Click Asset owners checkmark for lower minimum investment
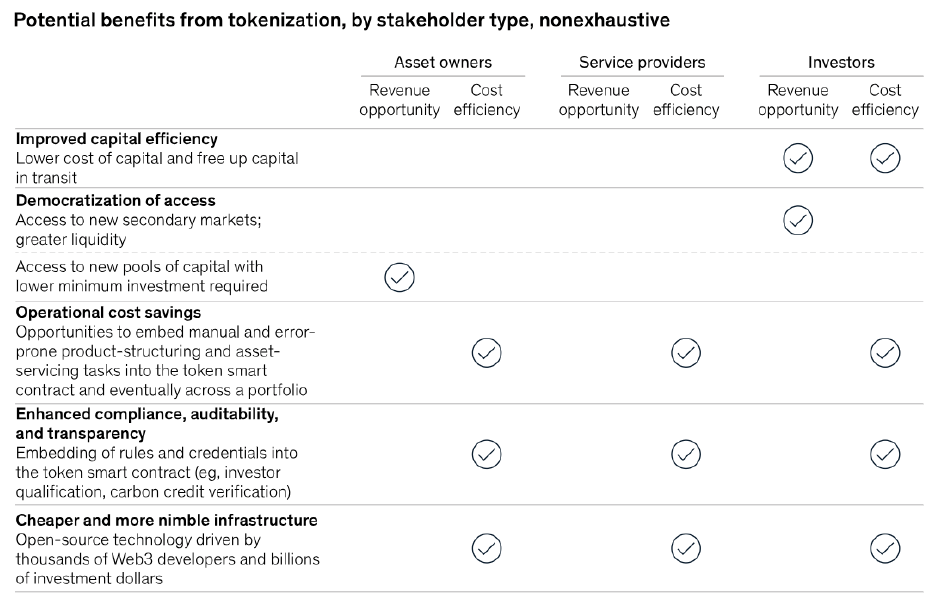This screenshot has height=607, width=944. click(399, 277)
